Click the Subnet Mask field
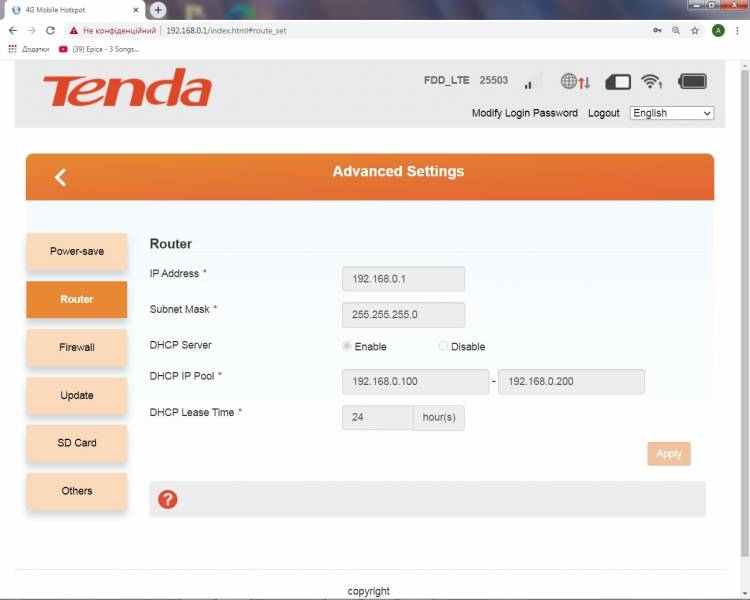Image resolution: width=750 pixels, height=600 pixels. click(403, 315)
